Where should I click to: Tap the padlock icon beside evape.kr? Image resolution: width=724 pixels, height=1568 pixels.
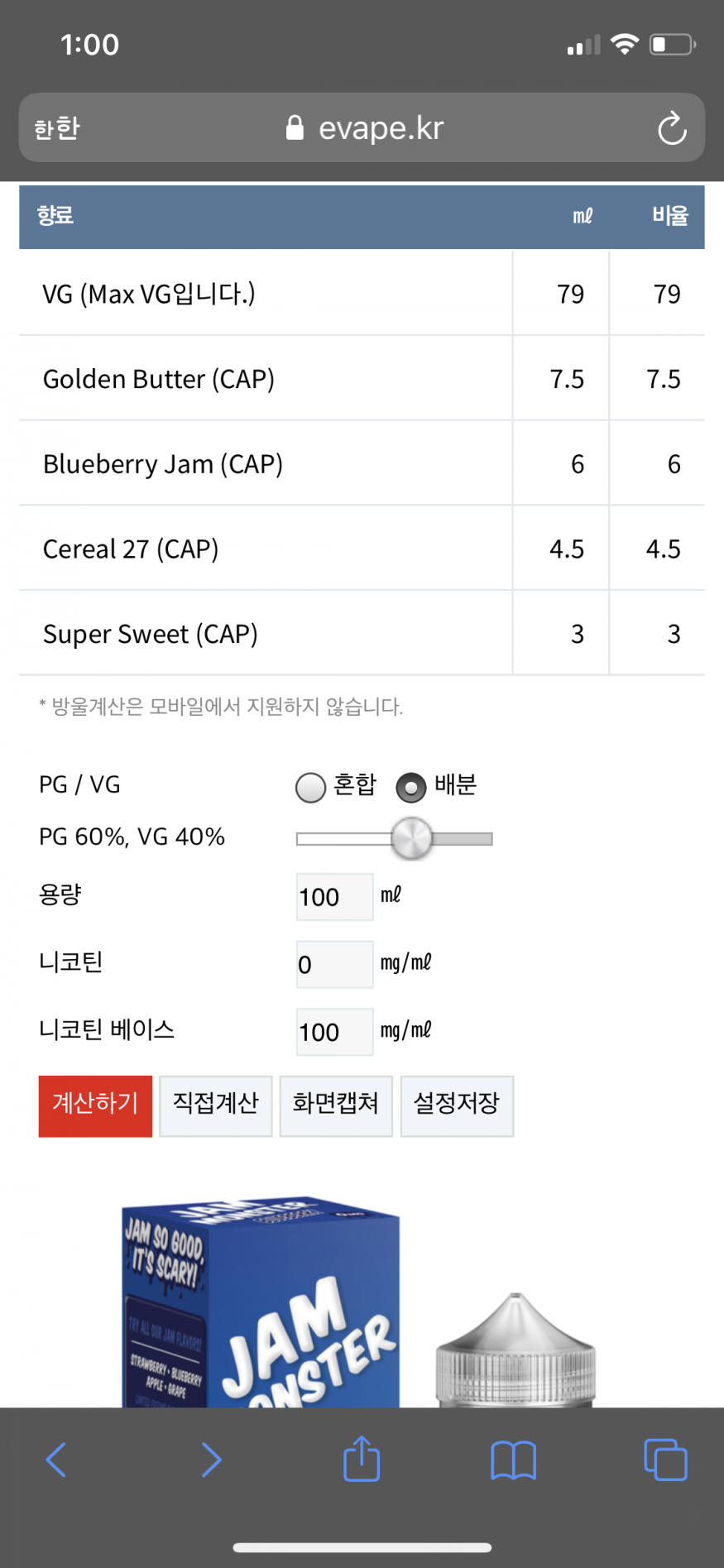point(295,128)
